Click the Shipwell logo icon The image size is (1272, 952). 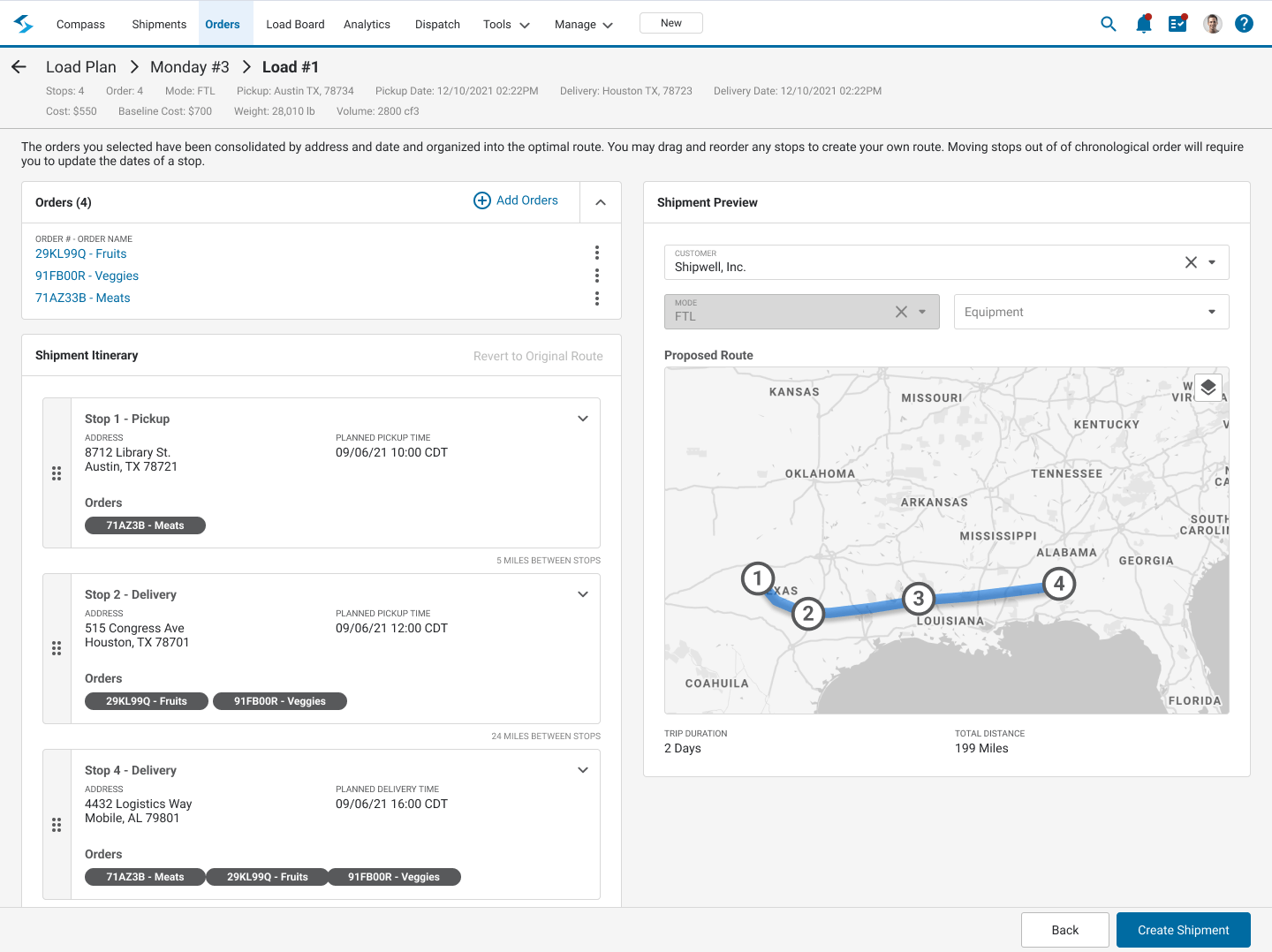point(22,24)
